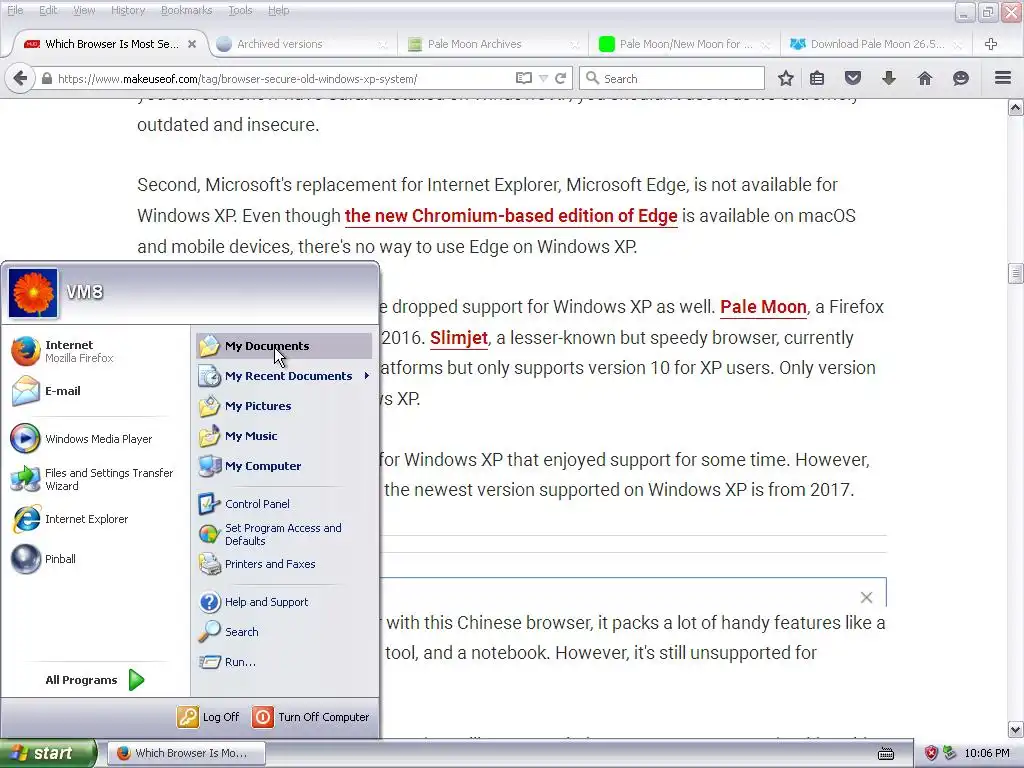
Task: Open Firefox hamburger menu
Action: (1003, 78)
